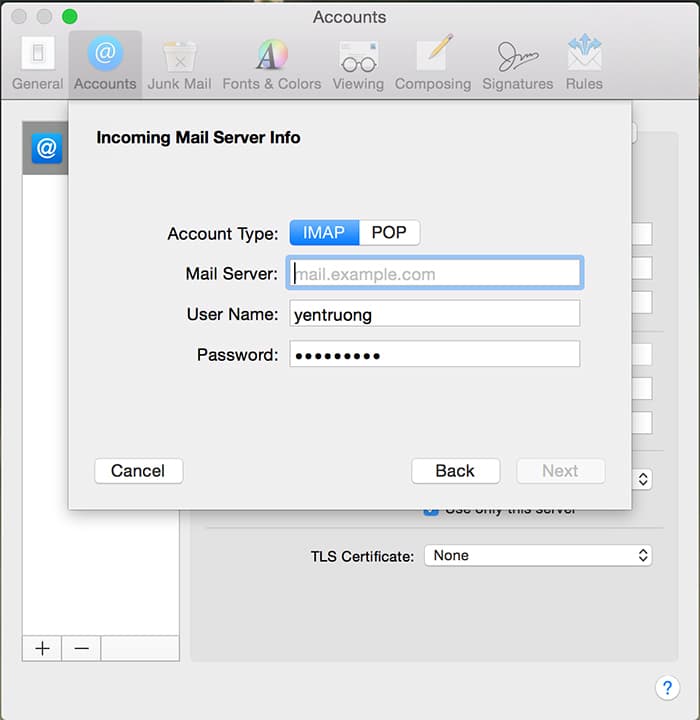
Task: Click the Cancel button
Action: [138, 471]
